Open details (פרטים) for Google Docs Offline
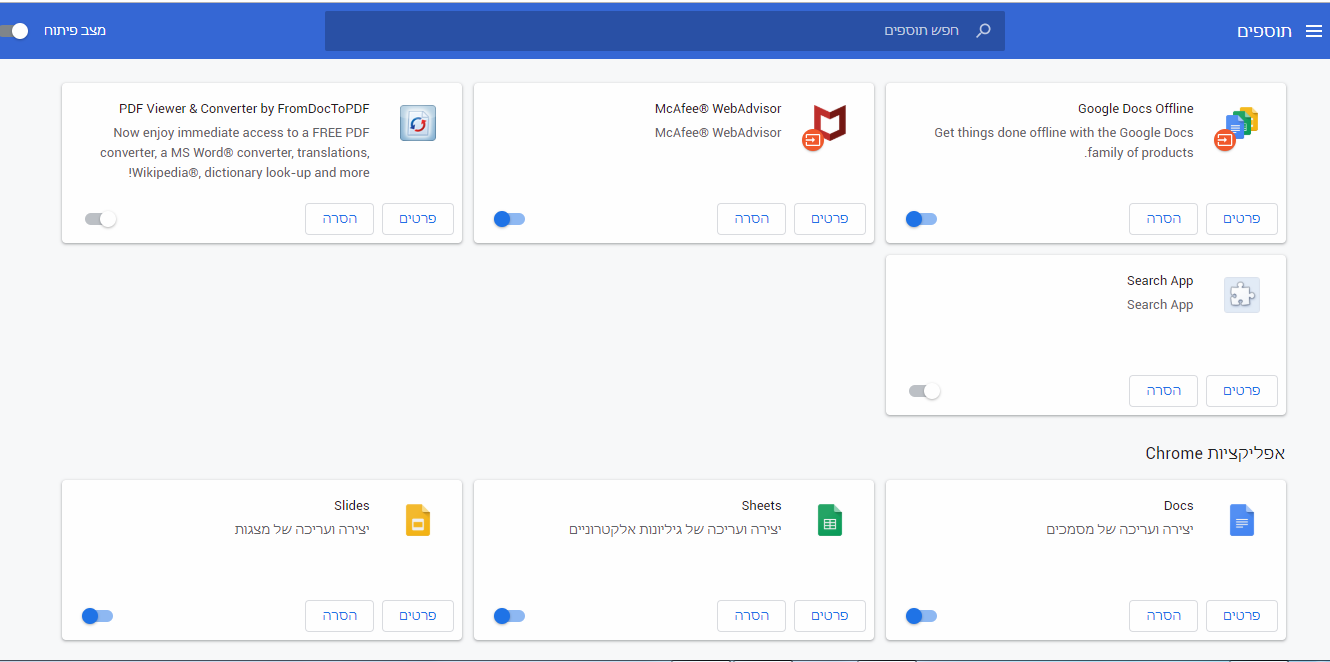Image resolution: width=1330 pixels, height=662 pixels. (1242, 219)
